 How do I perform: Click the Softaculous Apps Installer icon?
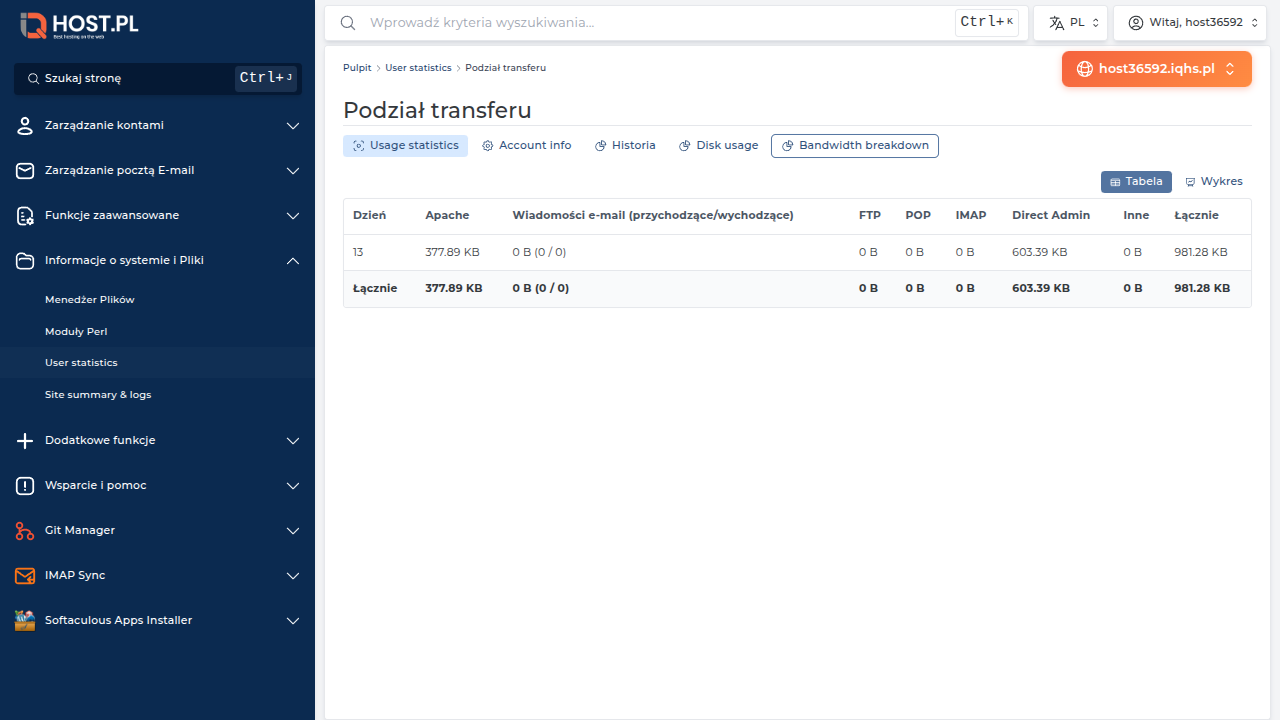25,620
